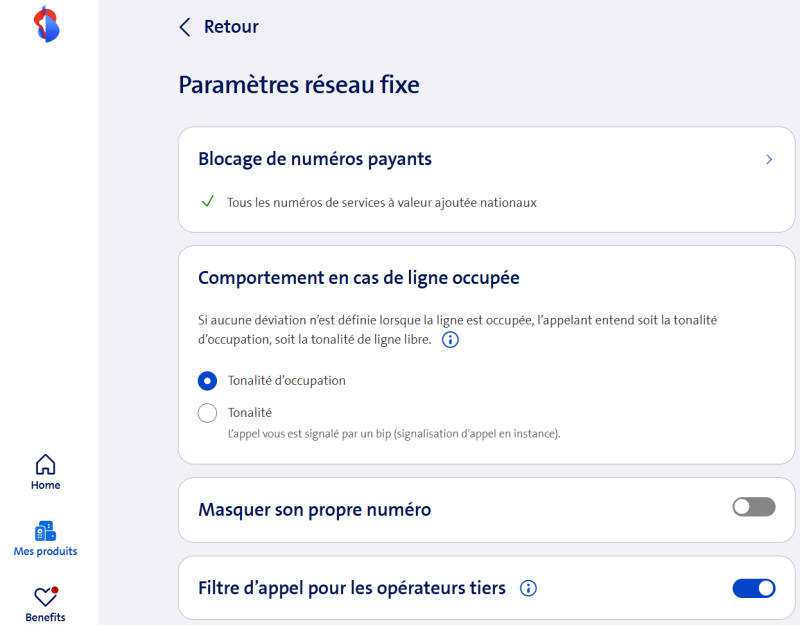Click Paramètres réseau fixe page title
The width and height of the screenshot is (800, 625).
[x=299, y=85]
